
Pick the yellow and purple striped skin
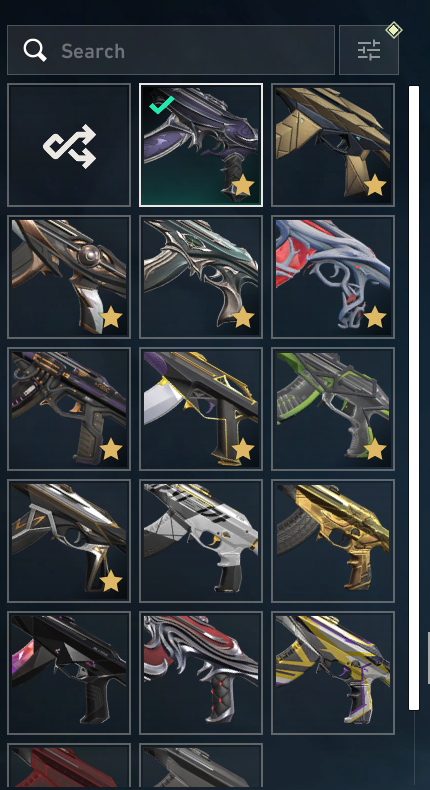333,673
